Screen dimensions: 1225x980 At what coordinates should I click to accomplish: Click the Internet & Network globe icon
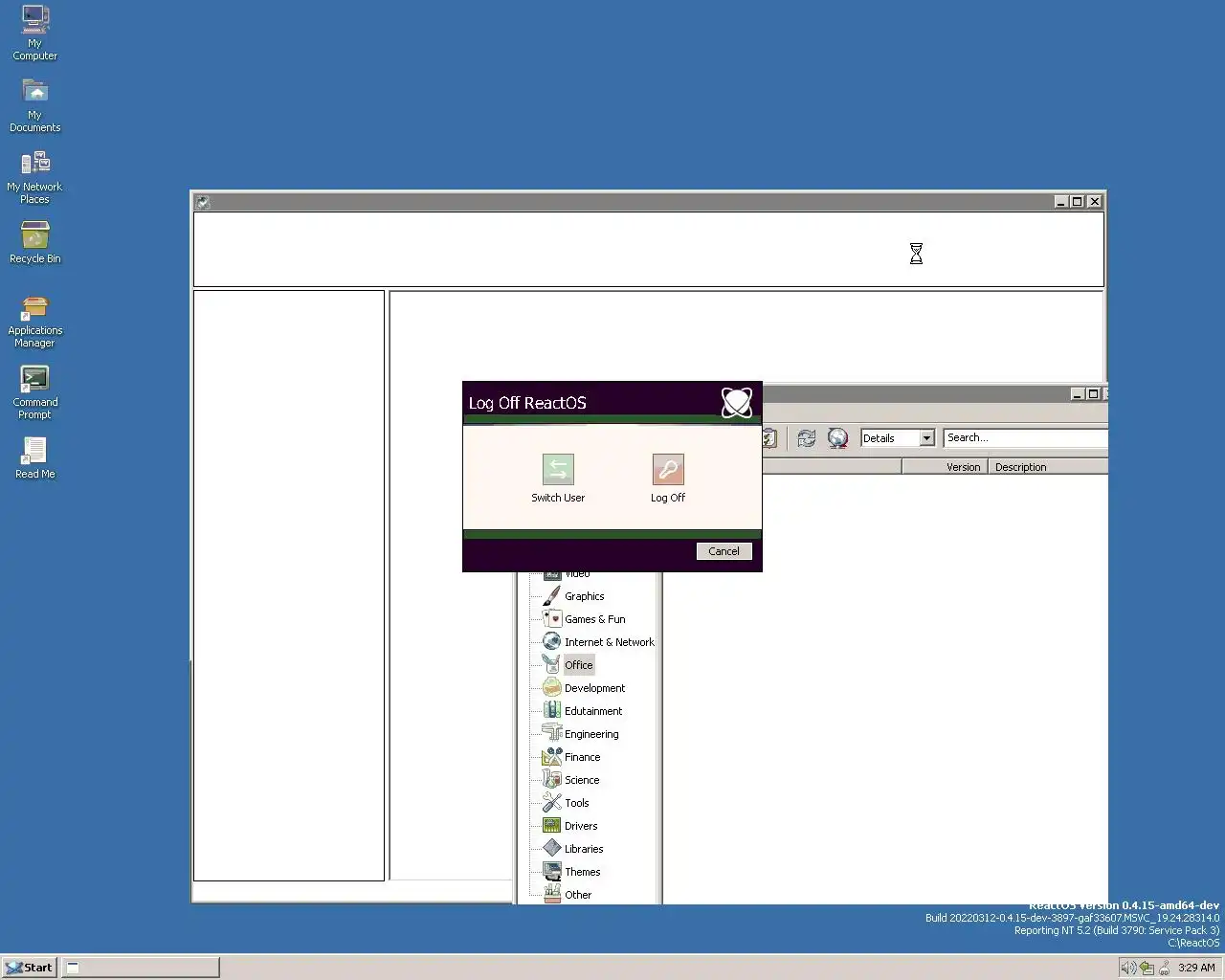pyautogui.click(x=551, y=642)
